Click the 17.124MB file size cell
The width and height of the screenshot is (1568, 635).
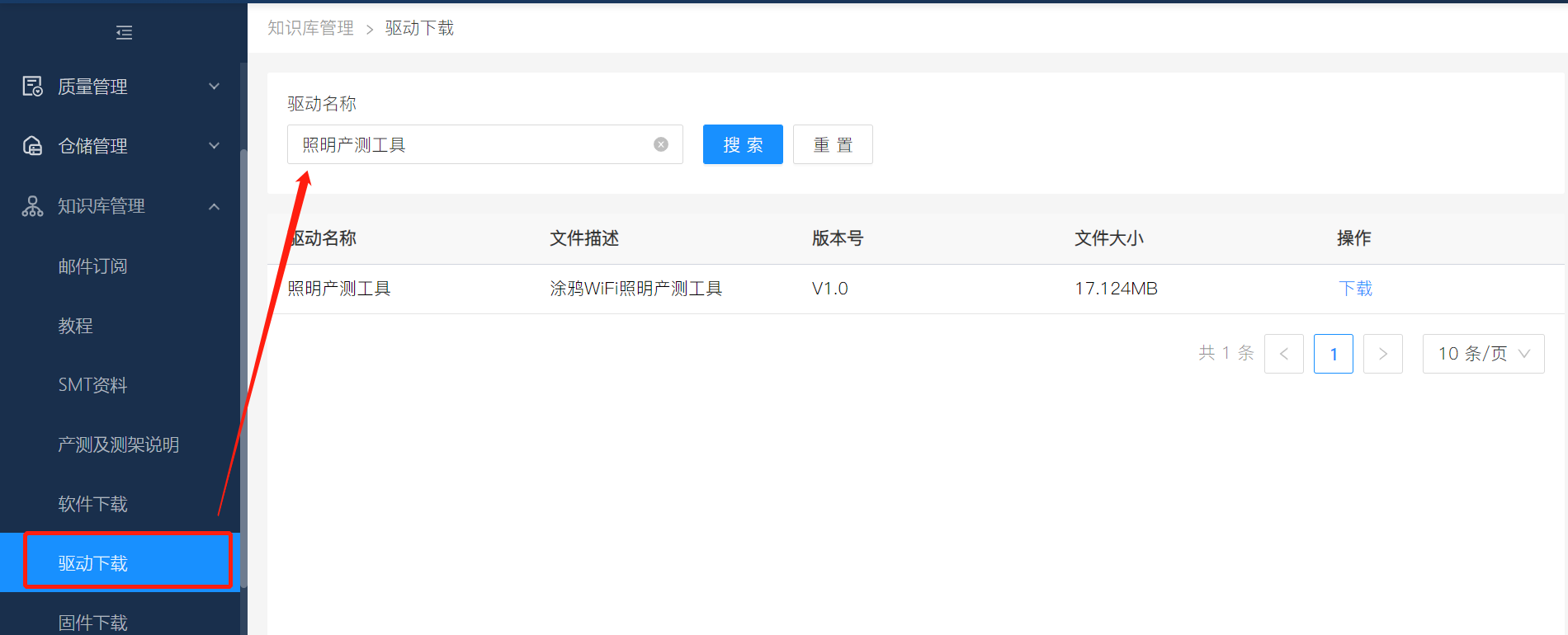[x=1116, y=289]
